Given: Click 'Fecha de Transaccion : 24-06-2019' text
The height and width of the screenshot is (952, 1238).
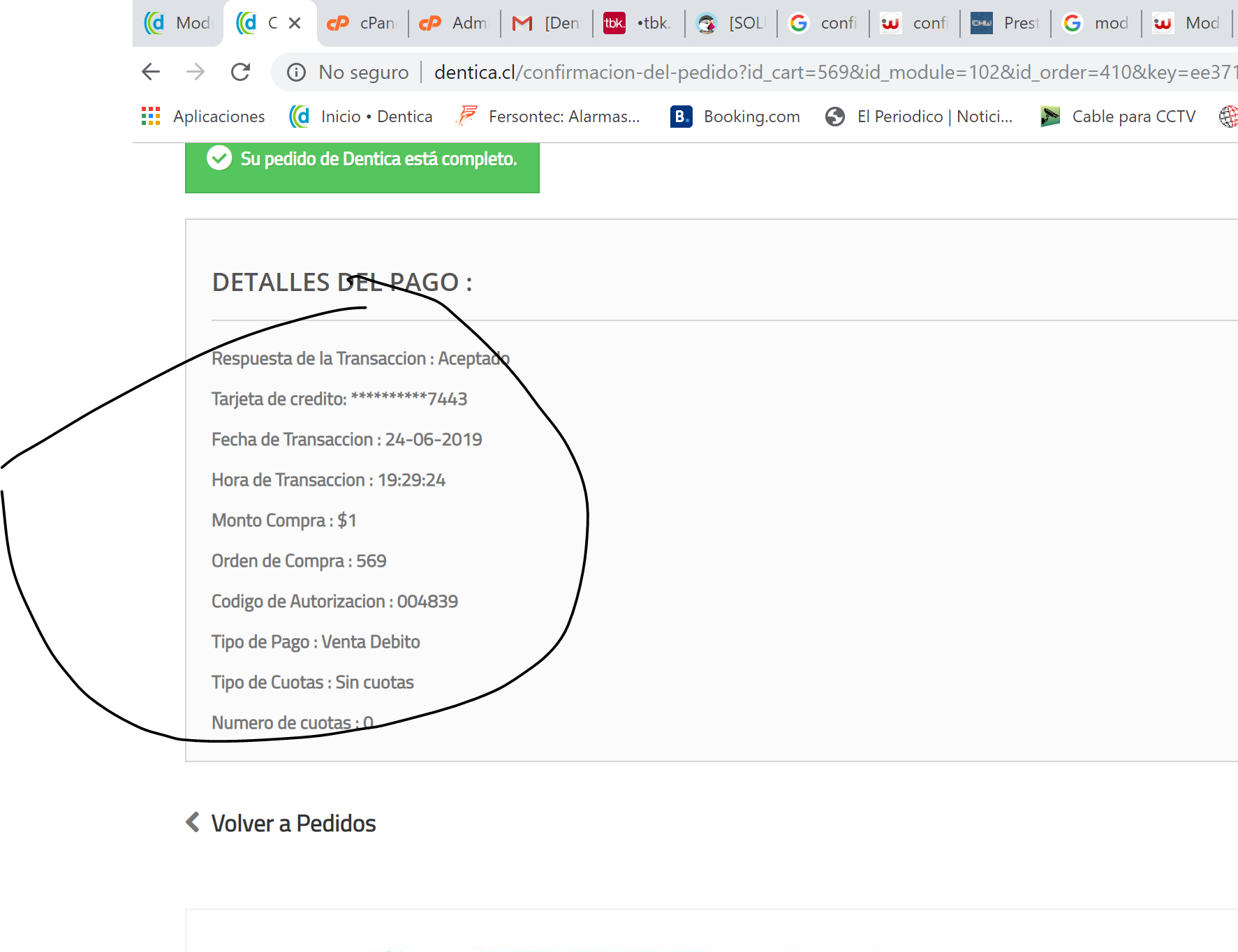Looking at the screenshot, I should click(x=347, y=440).
